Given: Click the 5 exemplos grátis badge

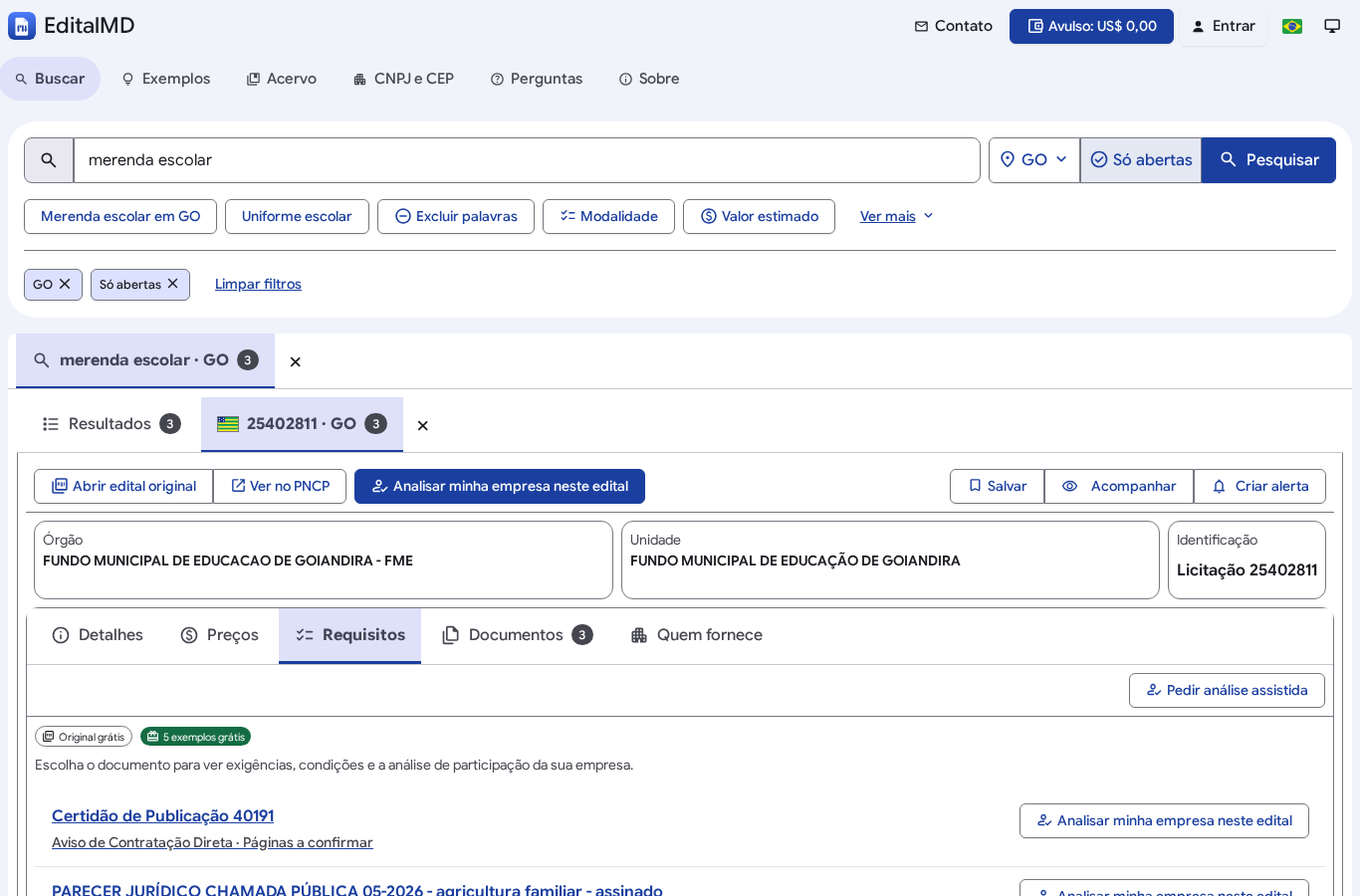Looking at the screenshot, I should (x=195, y=737).
